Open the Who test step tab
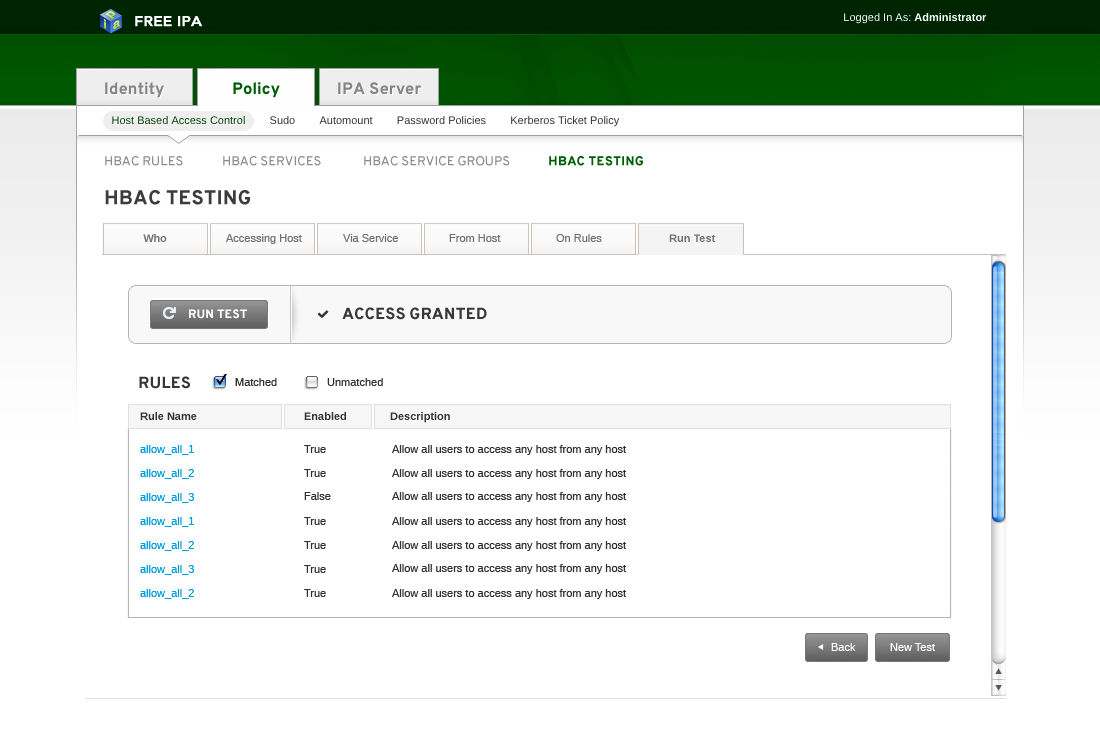 pos(155,239)
